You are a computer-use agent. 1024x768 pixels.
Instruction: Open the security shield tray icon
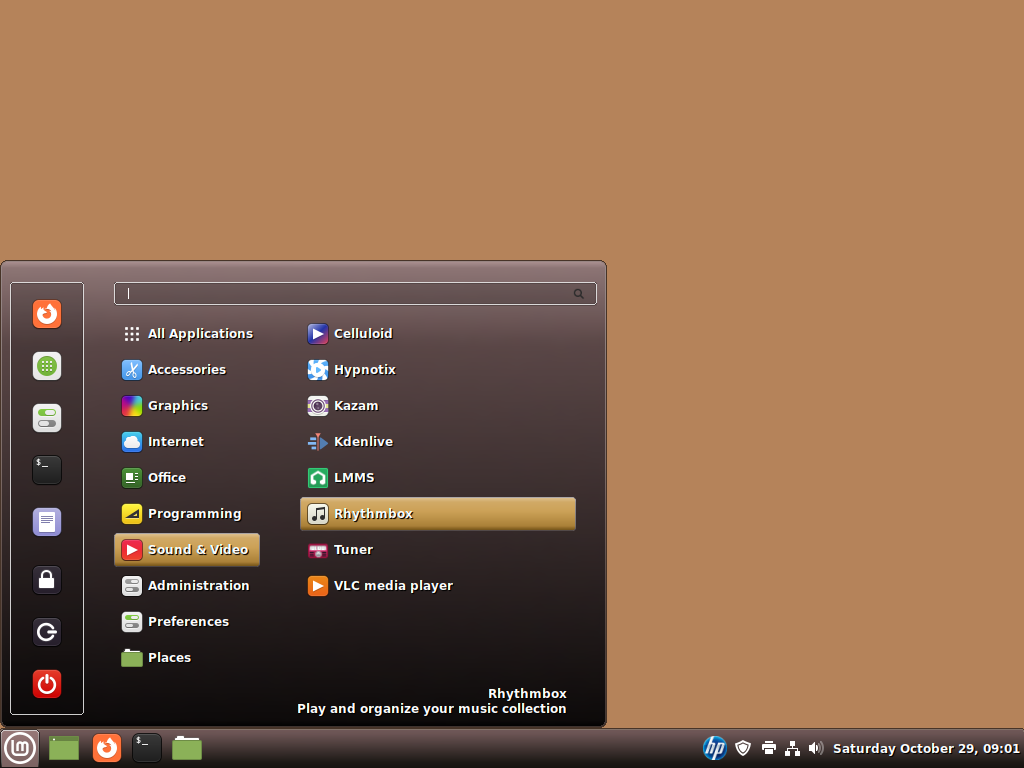point(743,748)
